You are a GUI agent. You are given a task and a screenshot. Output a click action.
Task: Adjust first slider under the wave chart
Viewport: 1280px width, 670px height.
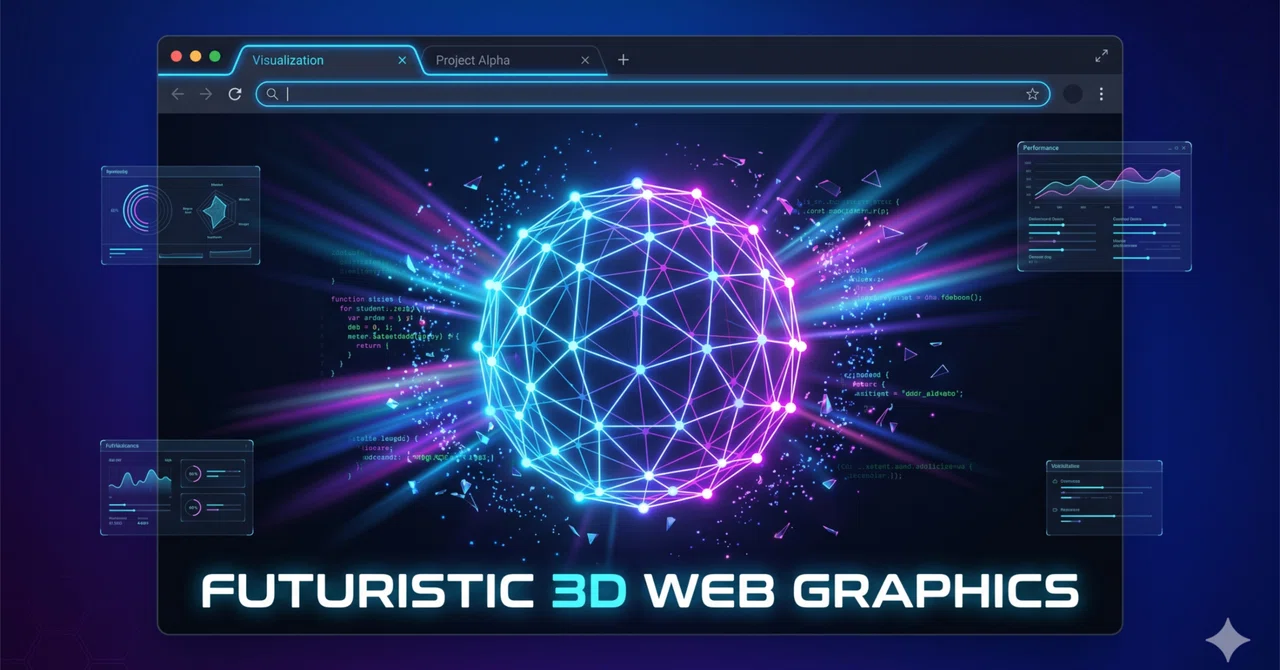pyautogui.click(x=140, y=505)
